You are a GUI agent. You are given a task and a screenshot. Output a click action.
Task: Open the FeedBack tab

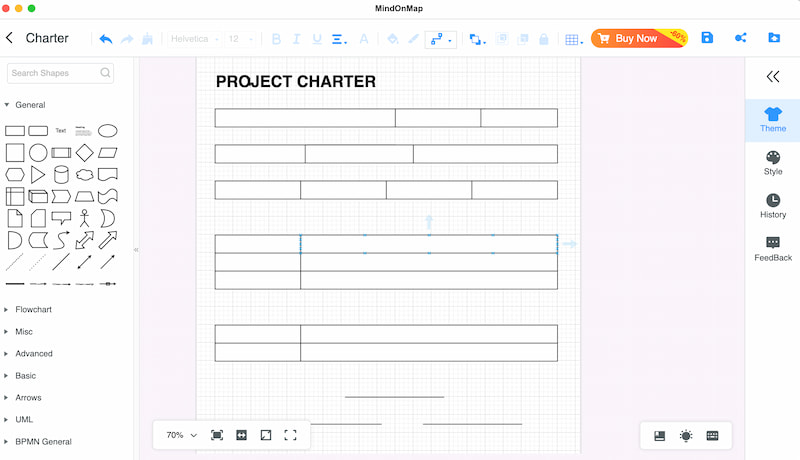[773, 249]
